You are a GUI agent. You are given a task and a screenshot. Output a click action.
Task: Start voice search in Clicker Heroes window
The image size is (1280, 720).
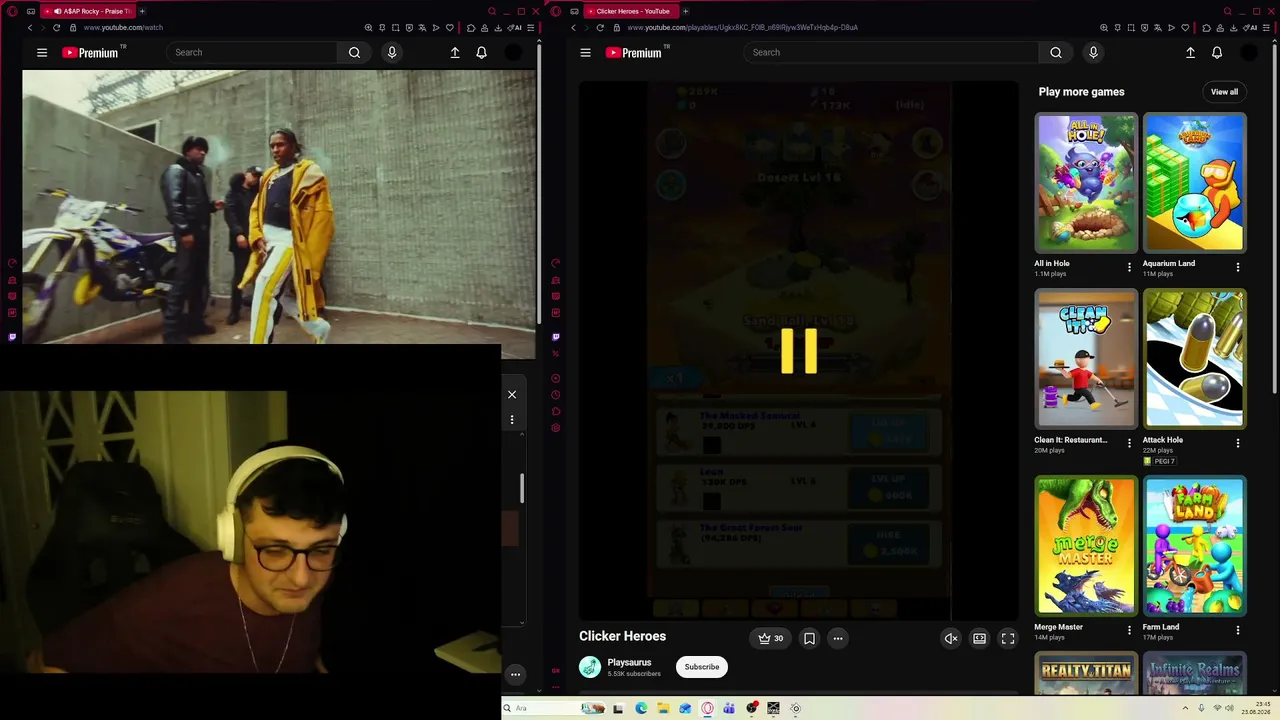coord(1093,52)
